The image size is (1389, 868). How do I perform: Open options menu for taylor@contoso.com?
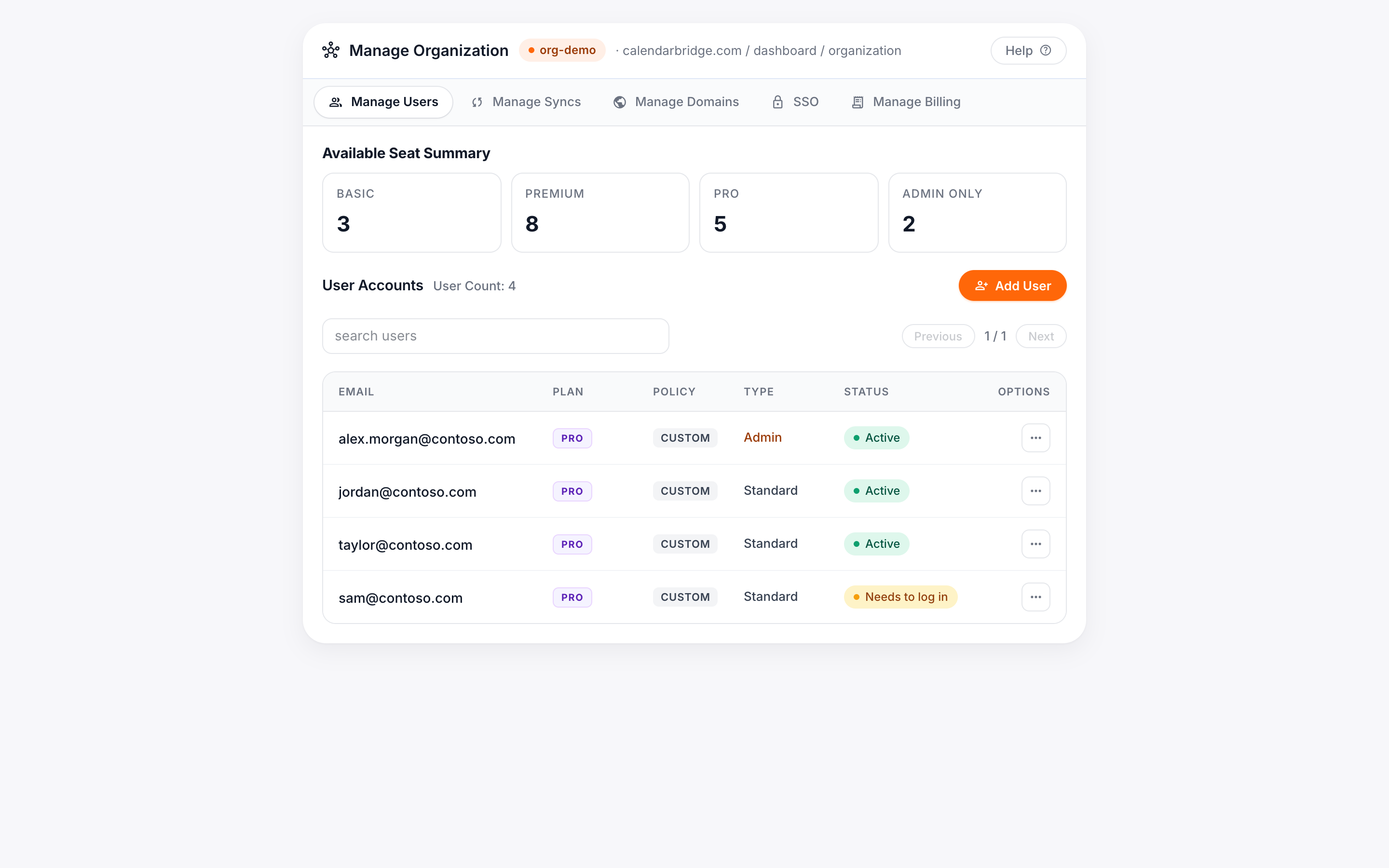tap(1035, 544)
